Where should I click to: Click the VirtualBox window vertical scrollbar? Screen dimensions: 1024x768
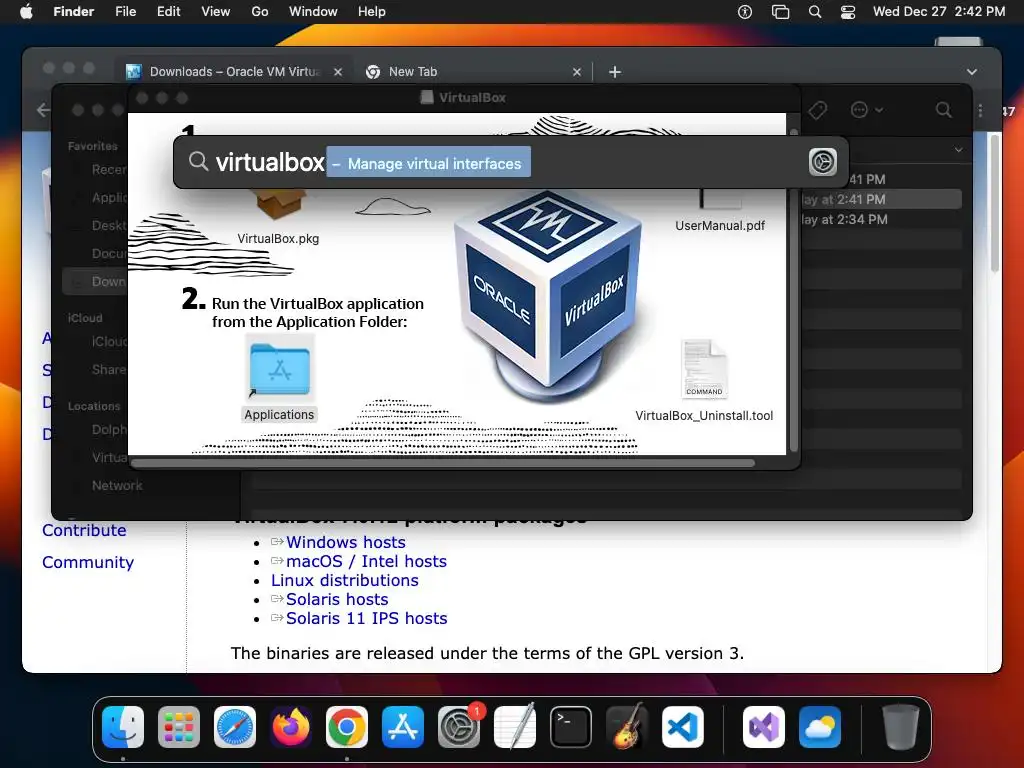click(x=793, y=289)
